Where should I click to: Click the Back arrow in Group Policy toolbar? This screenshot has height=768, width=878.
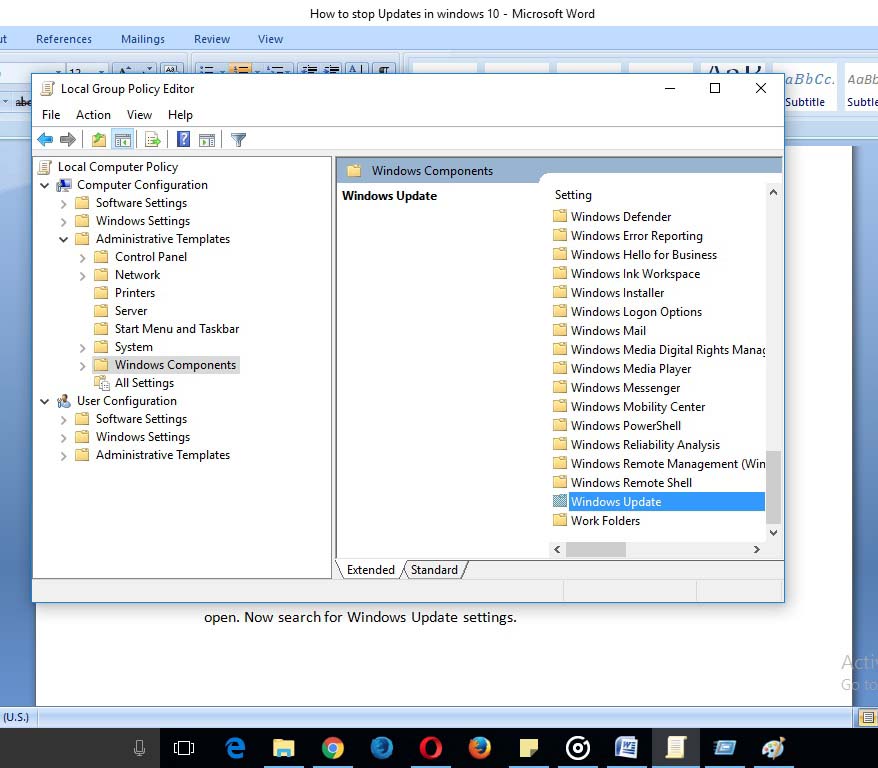click(x=45, y=139)
